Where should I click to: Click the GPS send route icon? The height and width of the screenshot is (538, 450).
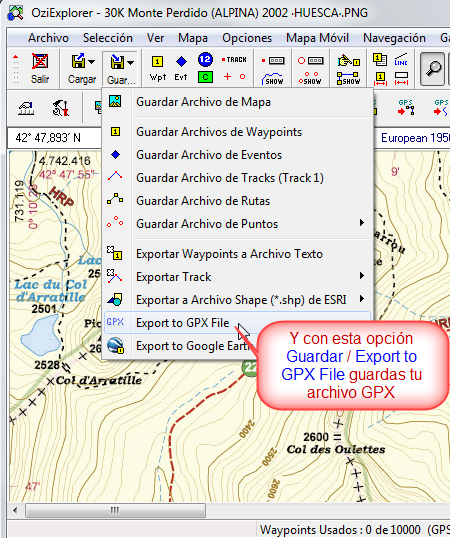(x=406, y=108)
